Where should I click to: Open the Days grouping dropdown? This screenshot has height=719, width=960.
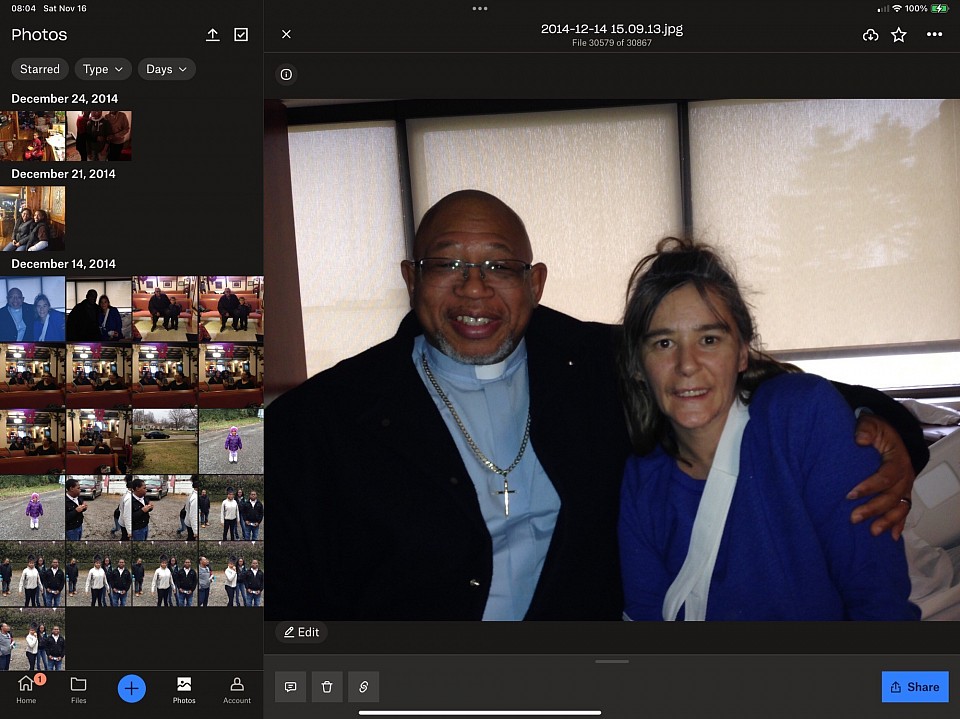click(166, 69)
